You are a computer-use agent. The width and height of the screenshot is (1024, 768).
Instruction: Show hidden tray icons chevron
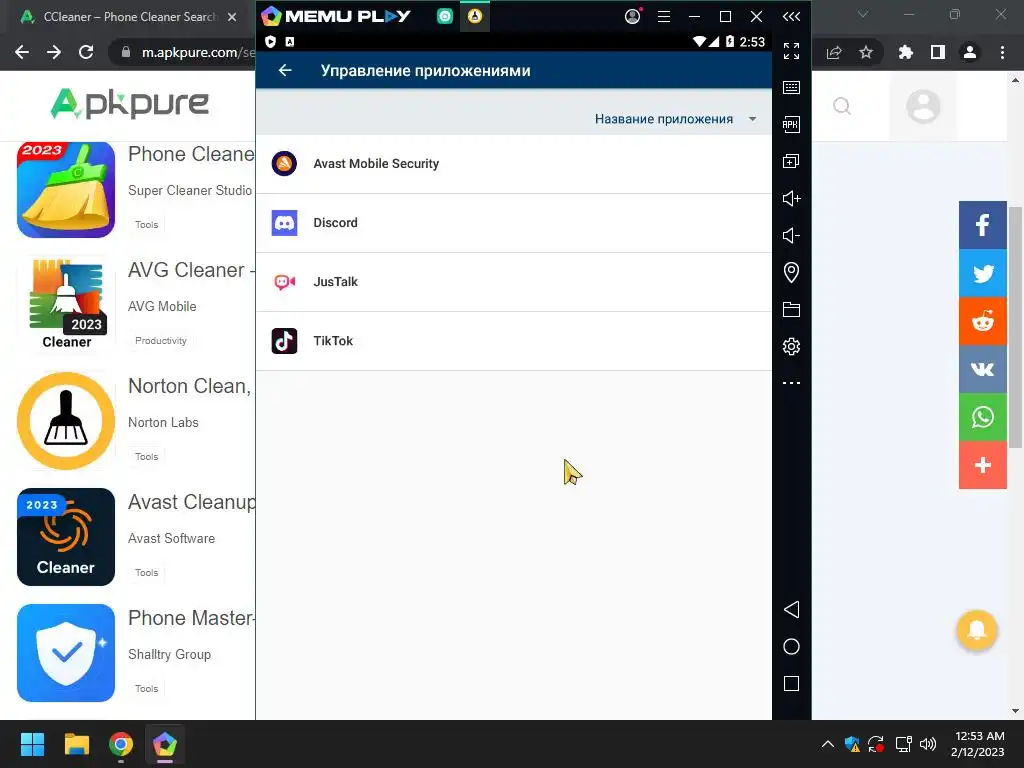click(x=827, y=744)
